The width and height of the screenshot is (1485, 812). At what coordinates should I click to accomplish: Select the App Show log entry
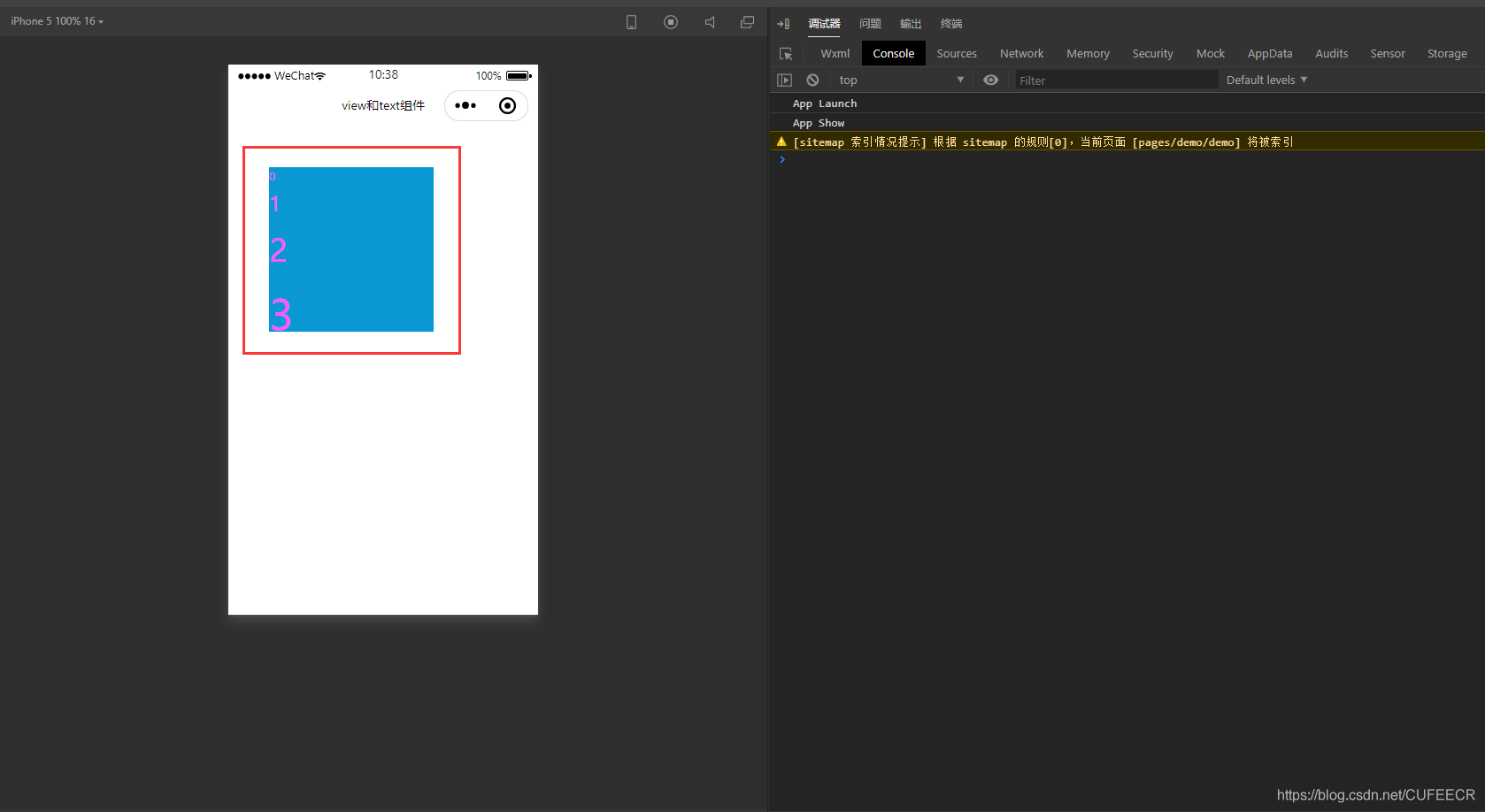click(x=819, y=123)
